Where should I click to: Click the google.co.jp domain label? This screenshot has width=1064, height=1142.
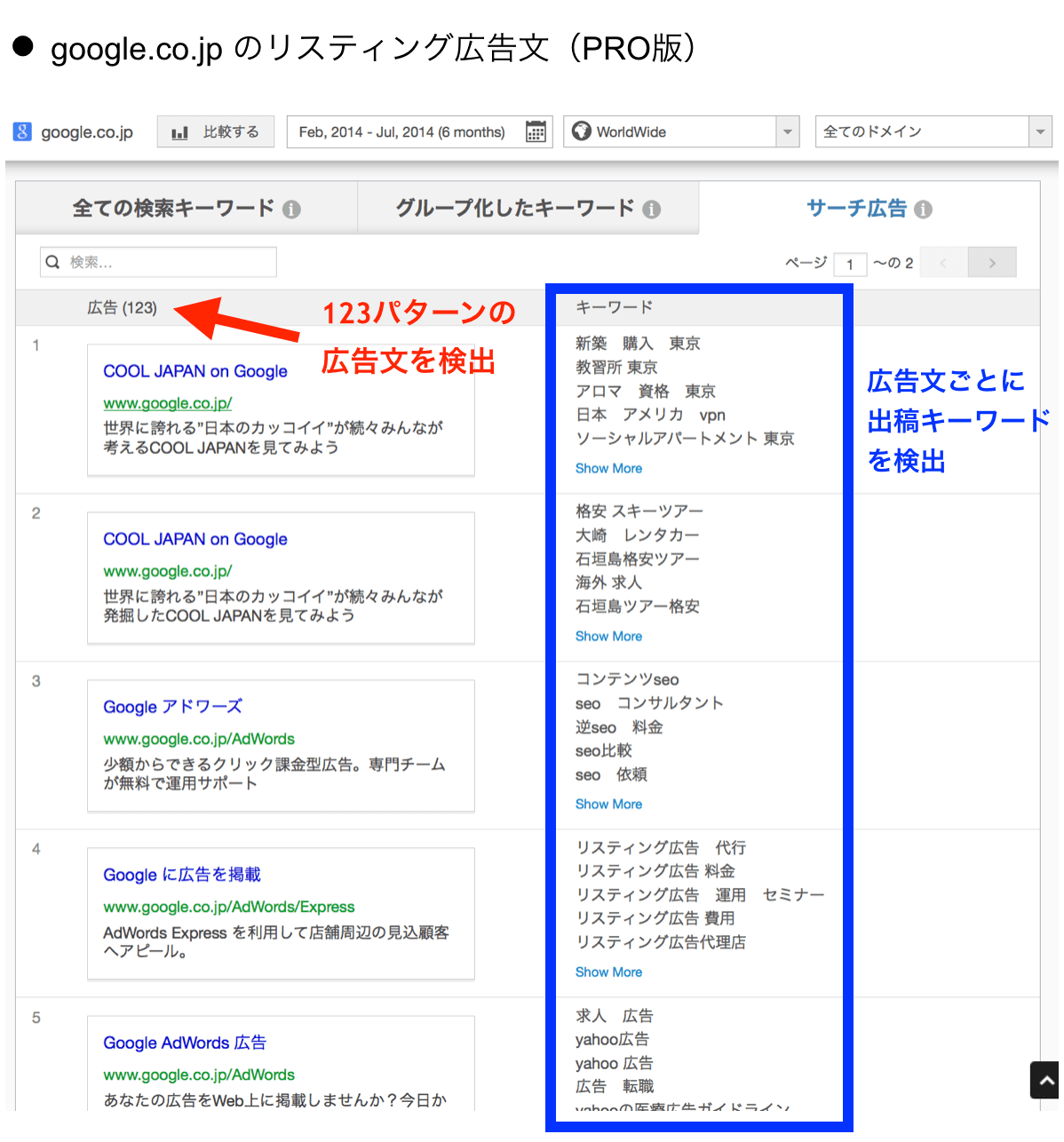pos(87,132)
